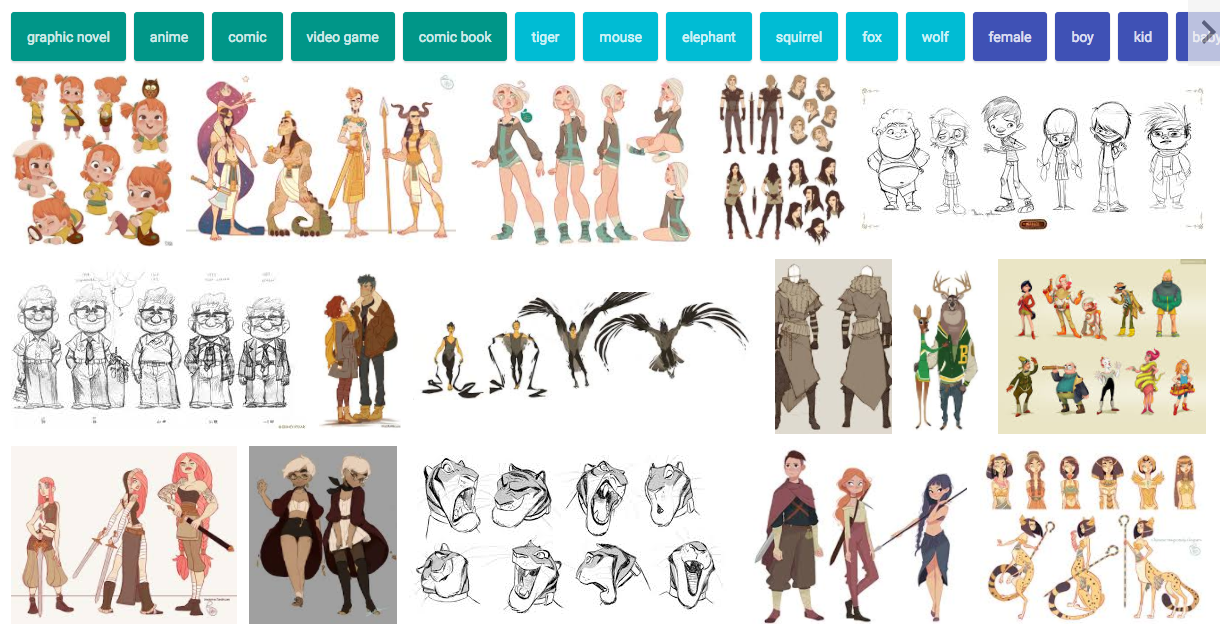View the hooded robe costume design image

point(833,346)
